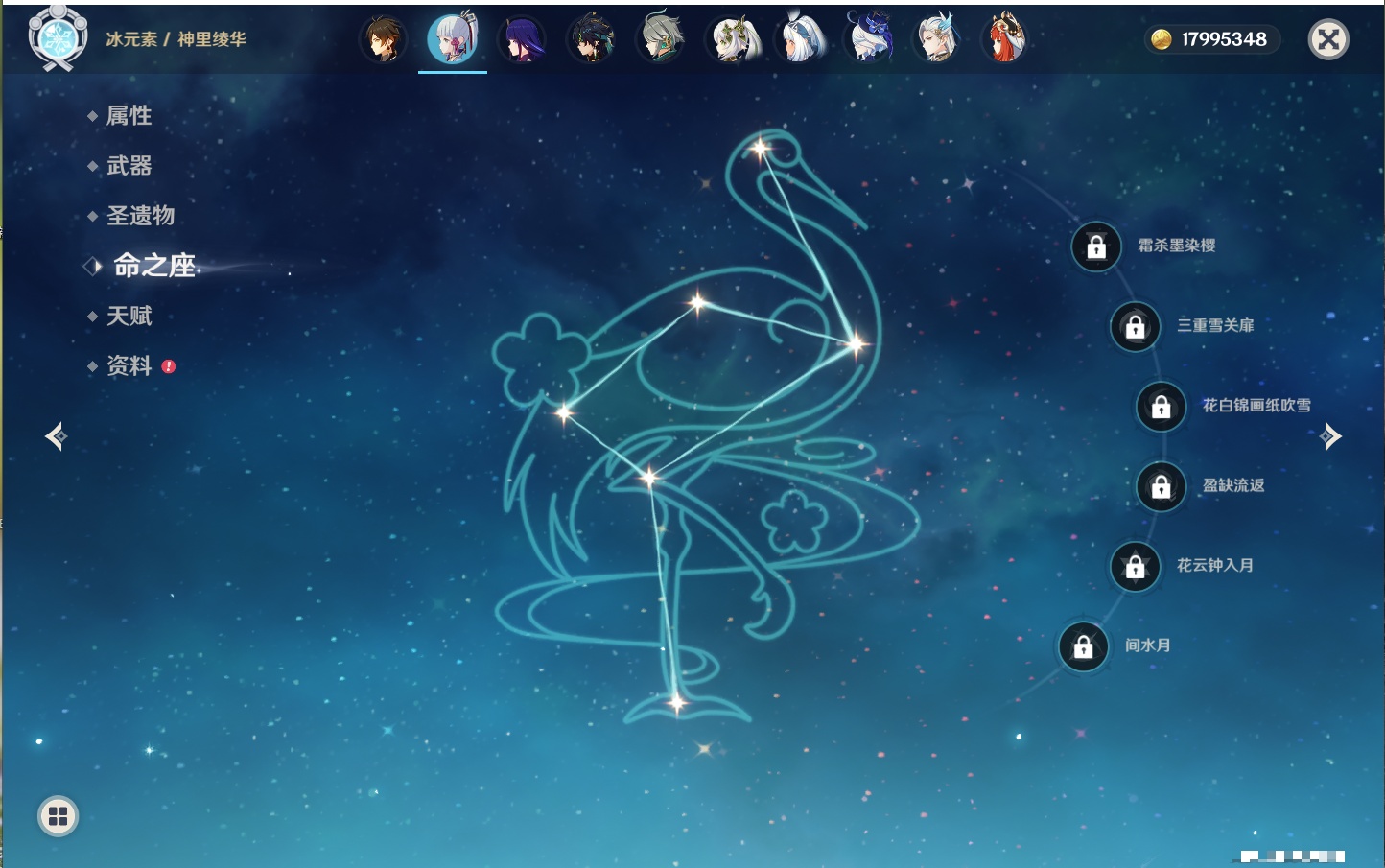
Task: Choose the purple-haired character portrait
Action: pyautogui.click(x=522, y=40)
